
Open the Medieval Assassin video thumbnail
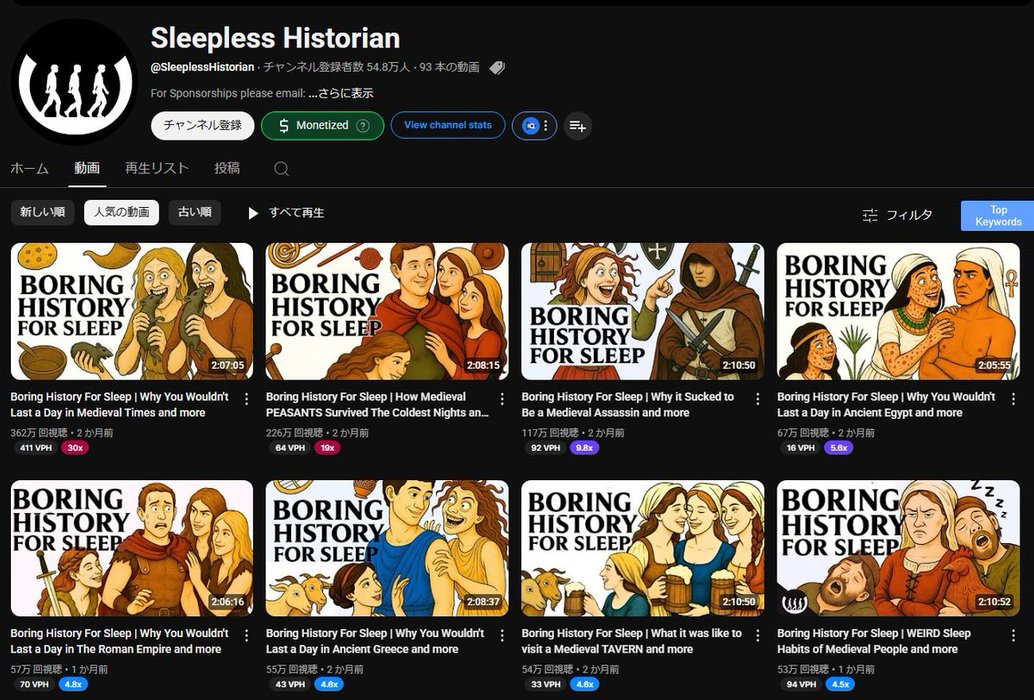643,311
